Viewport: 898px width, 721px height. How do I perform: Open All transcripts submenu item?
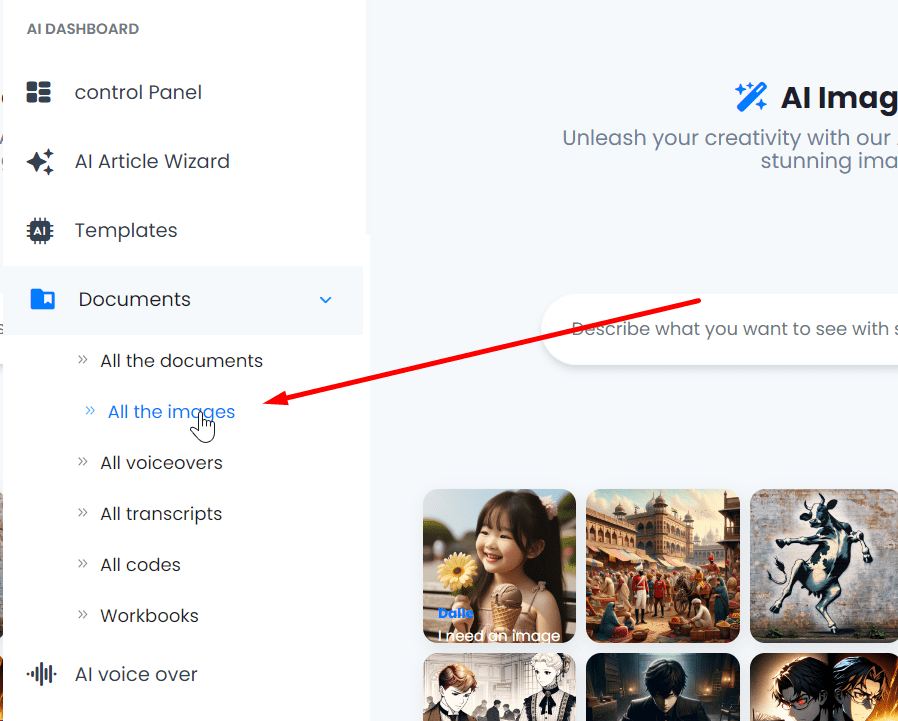point(161,514)
